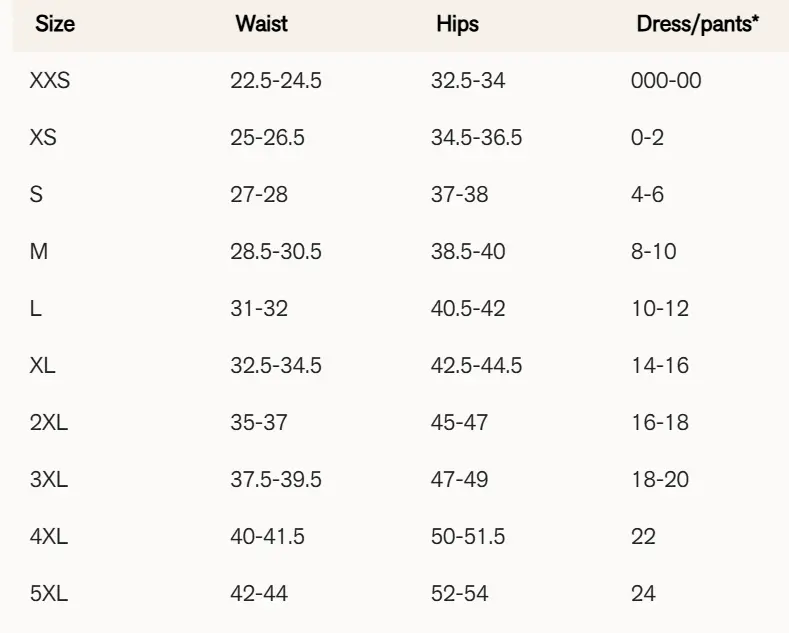This screenshot has width=789, height=633.
Task: Click dress size 18-20 cell
Action: [660, 480]
